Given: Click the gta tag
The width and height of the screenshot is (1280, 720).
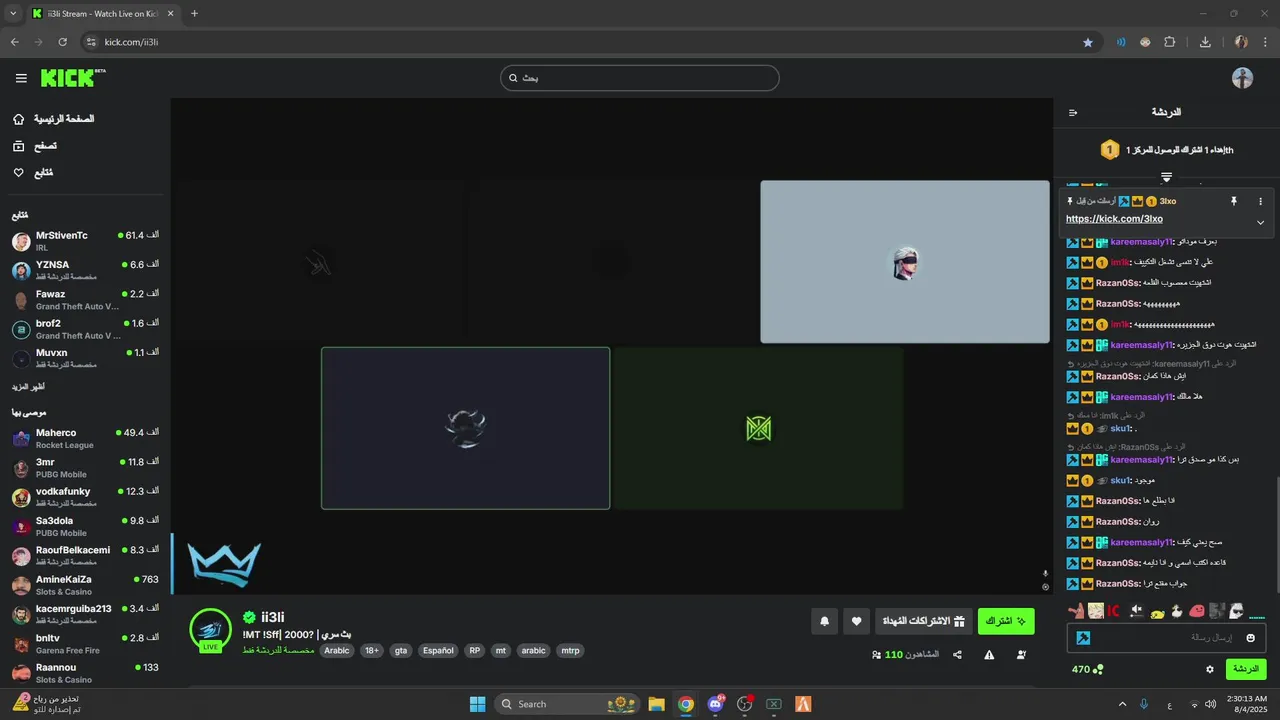Looking at the screenshot, I should coord(401,650).
